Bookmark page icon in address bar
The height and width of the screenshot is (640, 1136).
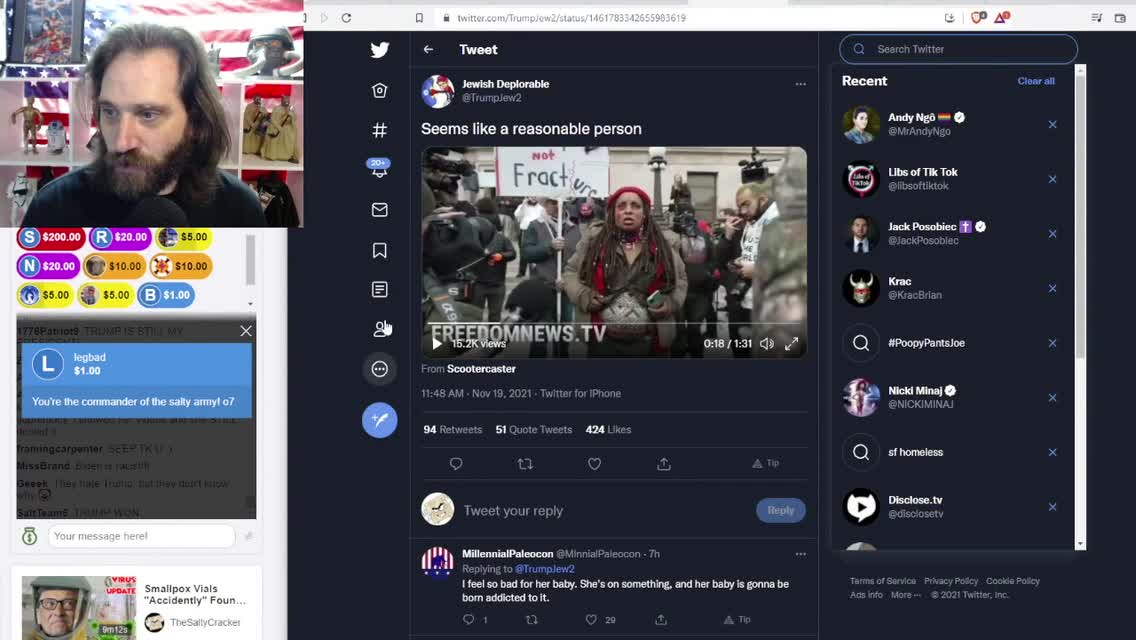(419, 17)
